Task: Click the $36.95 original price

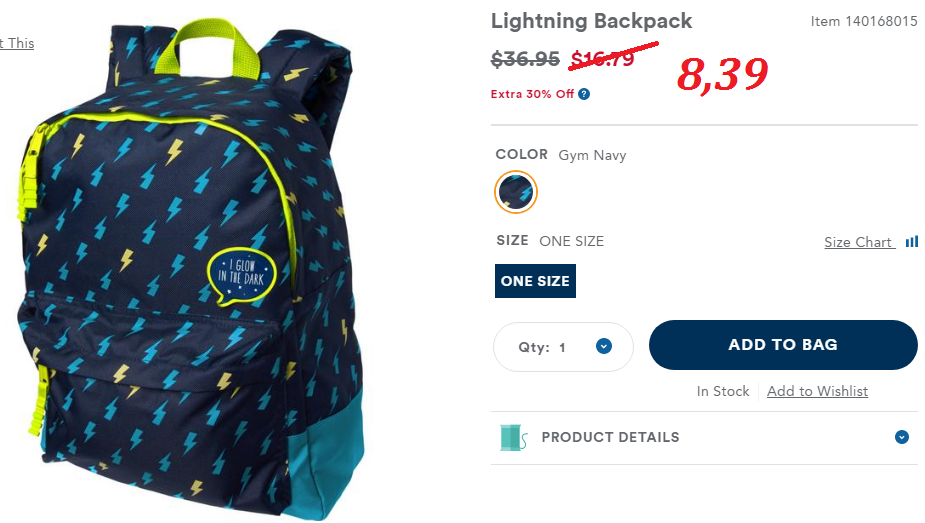Action: pyautogui.click(x=525, y=59)
